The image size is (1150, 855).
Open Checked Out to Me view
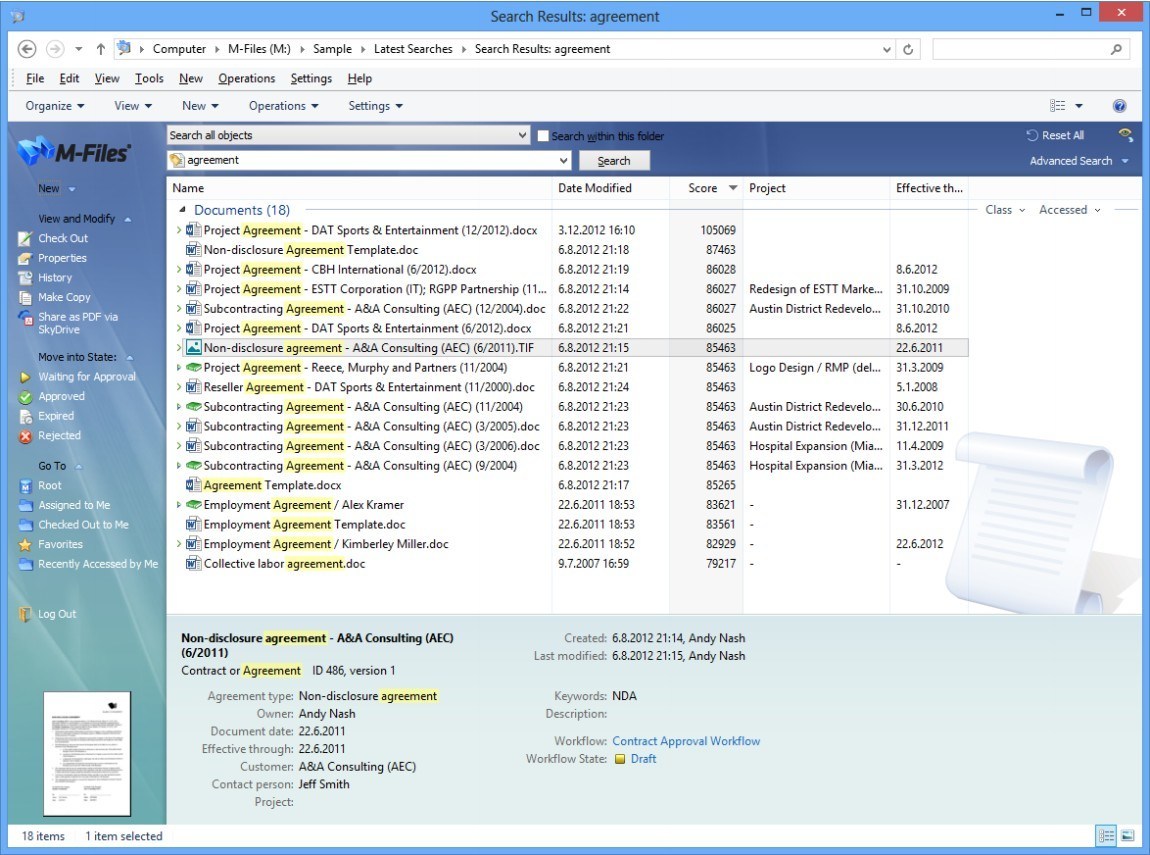pos(83,525)
